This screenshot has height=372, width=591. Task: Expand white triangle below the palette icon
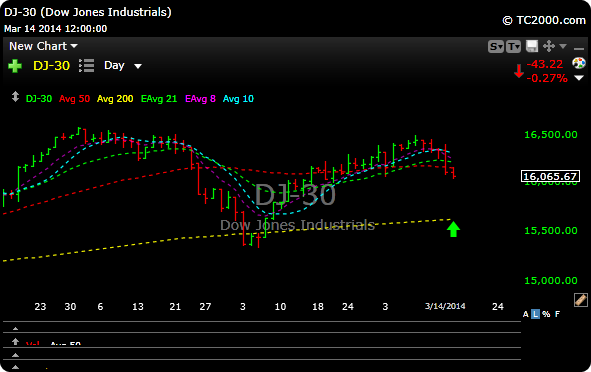(x=579, y=78)
